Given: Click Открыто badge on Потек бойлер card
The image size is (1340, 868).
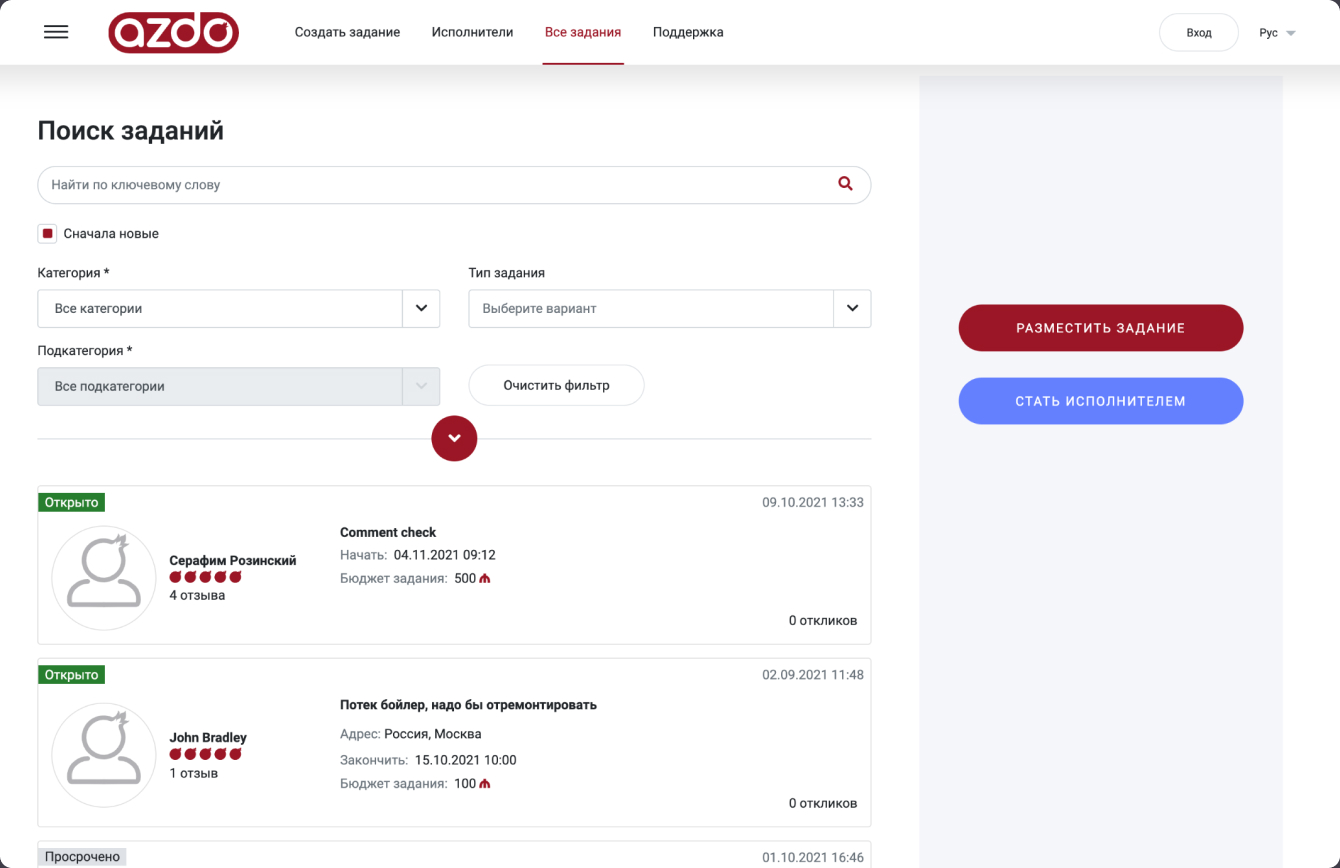Looking at the screenshot, I should [71, 675].
